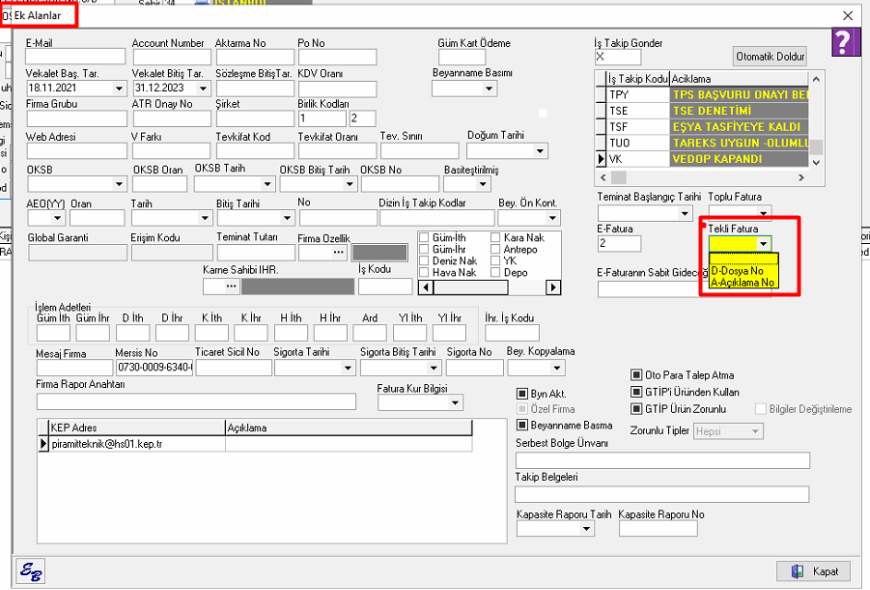Screen dimensions: 870x590
Task: Open the Vekalet Baş. Tar. date dropdown
Action: click(119, 88)
